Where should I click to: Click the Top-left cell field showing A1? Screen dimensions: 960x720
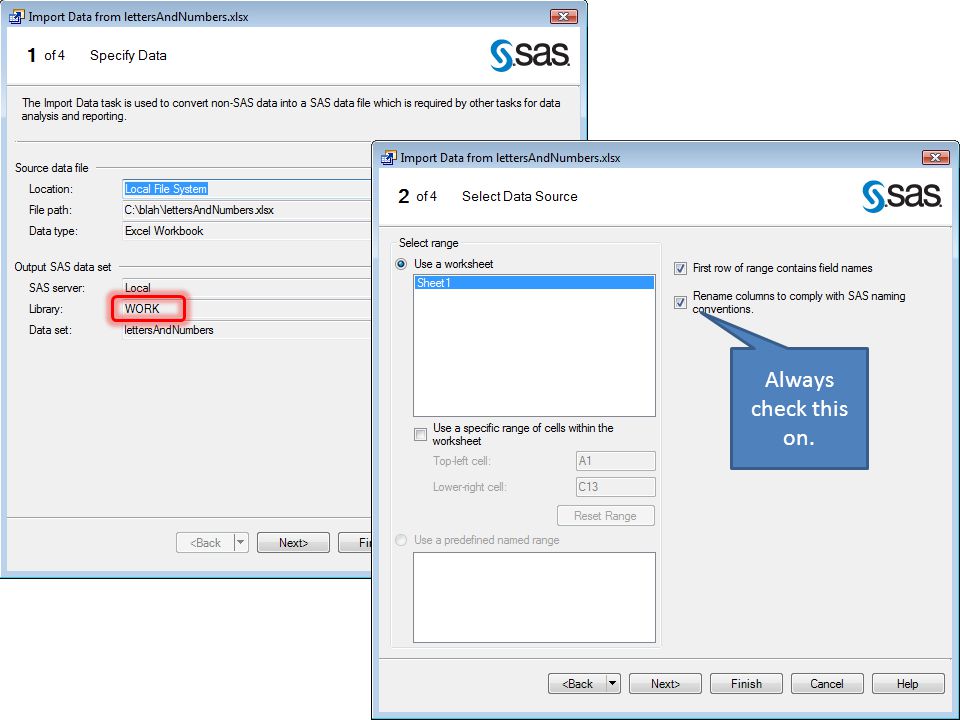point(615,461)
